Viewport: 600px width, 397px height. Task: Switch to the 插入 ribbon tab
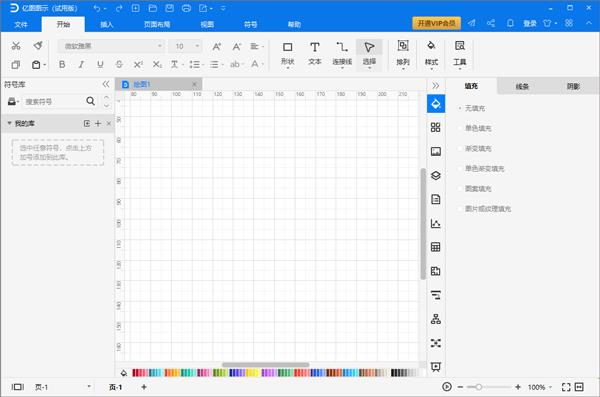coord(106,25)
